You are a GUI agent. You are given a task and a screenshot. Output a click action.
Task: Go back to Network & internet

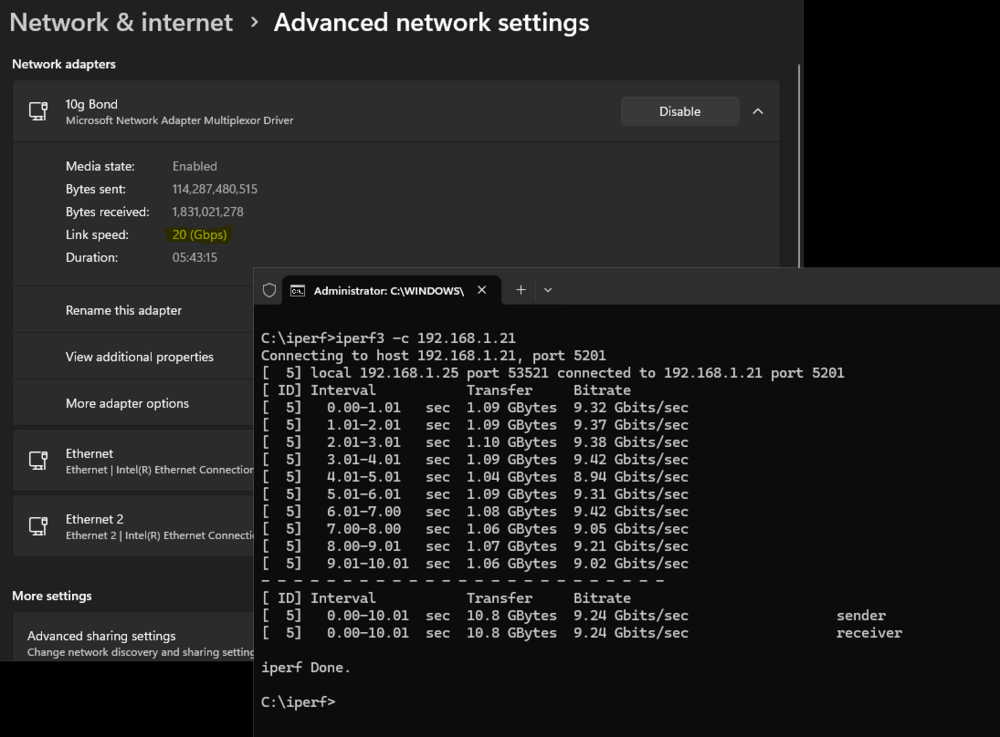tap(121, 23)
